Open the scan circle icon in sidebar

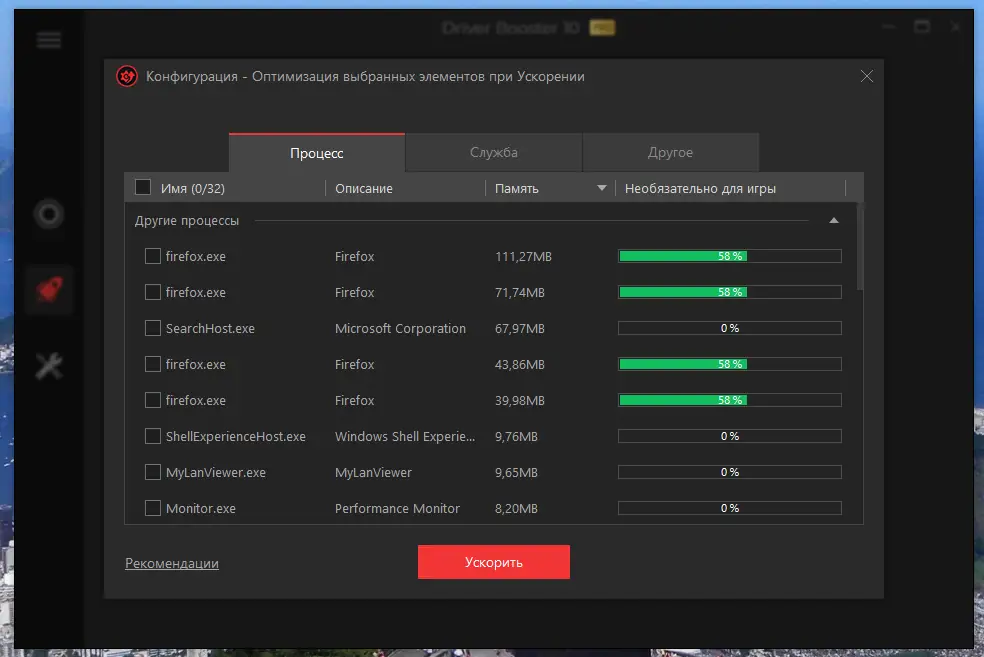[48, 214]
